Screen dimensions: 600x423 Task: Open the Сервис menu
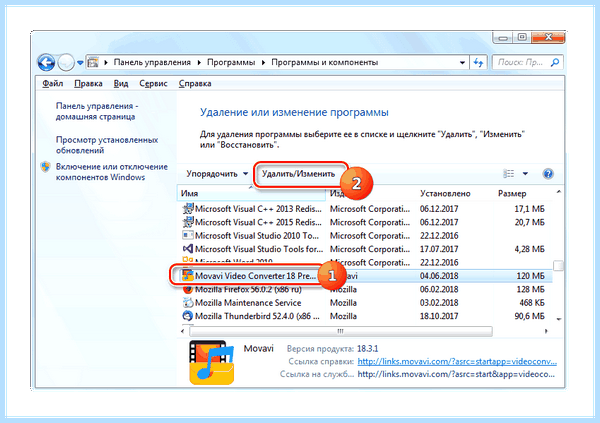(x=153, y=83)
